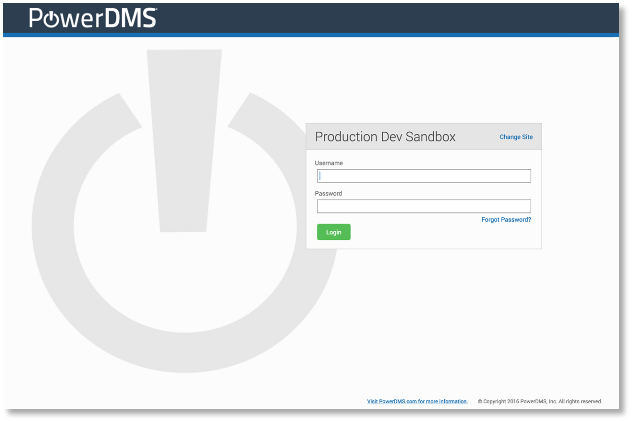The height and width of the screenshot is (422, 632).
Task: Click the dark navy header bar
Action: (400, 18)
